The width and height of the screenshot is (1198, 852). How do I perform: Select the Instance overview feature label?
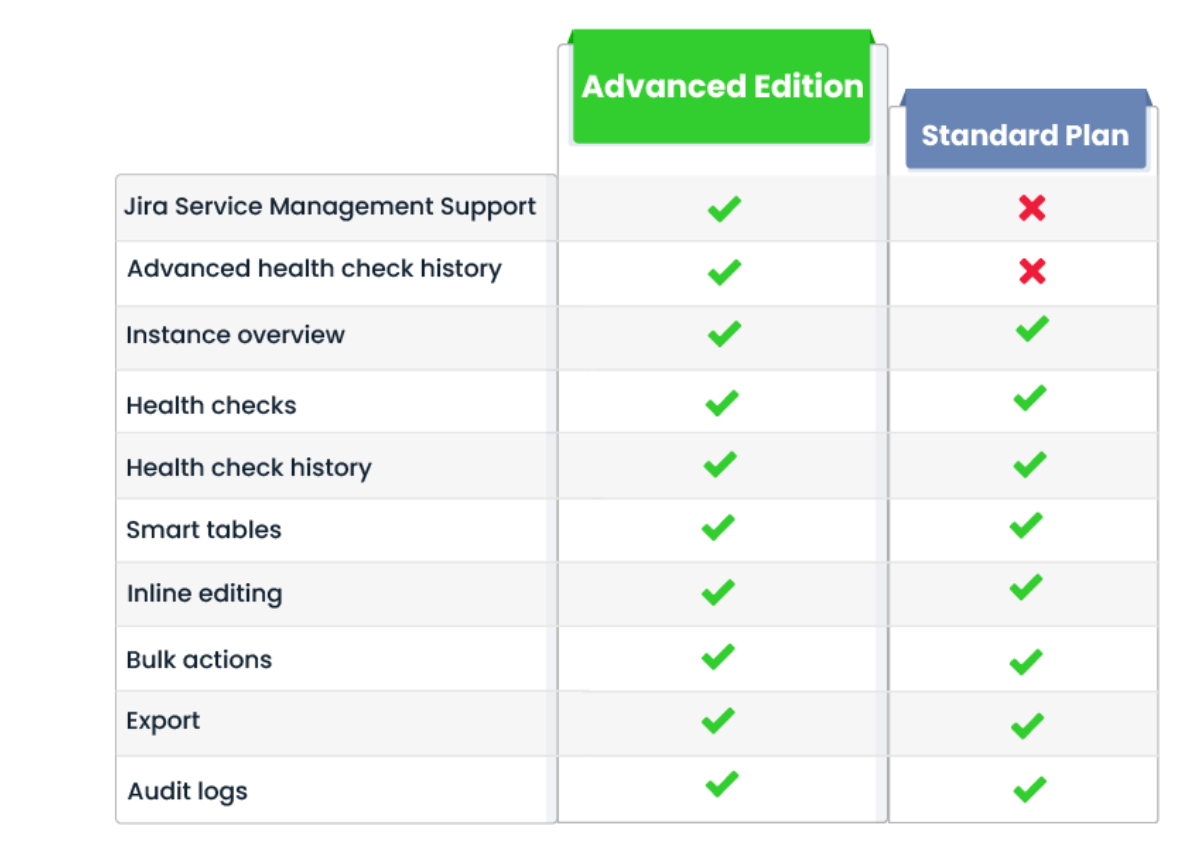point(235,335)
